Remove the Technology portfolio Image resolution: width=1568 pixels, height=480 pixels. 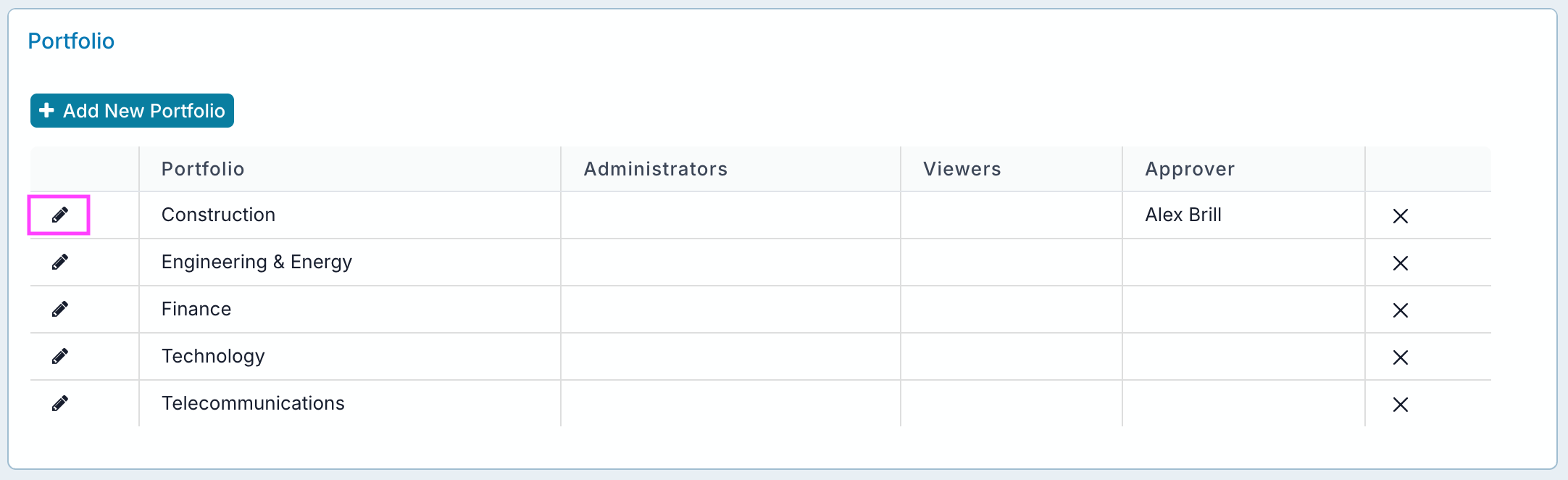pyautogui.click(x=1400, y=357)
